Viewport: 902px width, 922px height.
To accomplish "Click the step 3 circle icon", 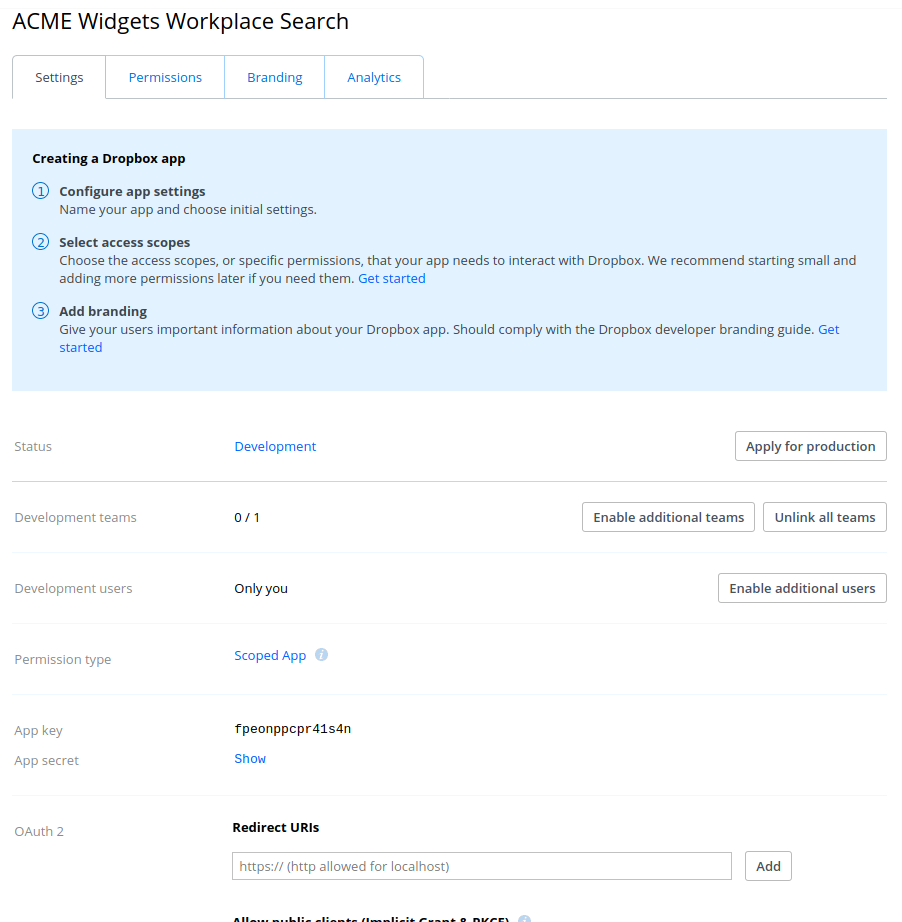I will pyautogui.click(x=41, y=311).
